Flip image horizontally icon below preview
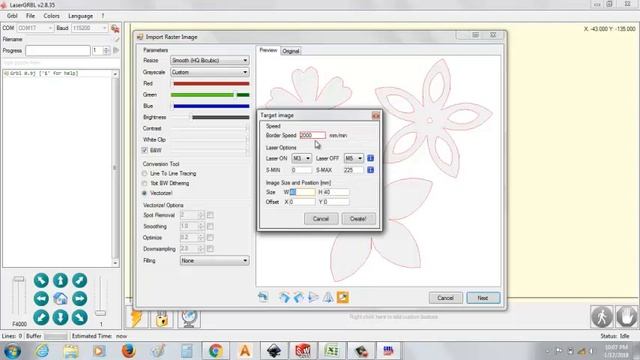Viewport: 640px width, 360px height. coord(313,297)
